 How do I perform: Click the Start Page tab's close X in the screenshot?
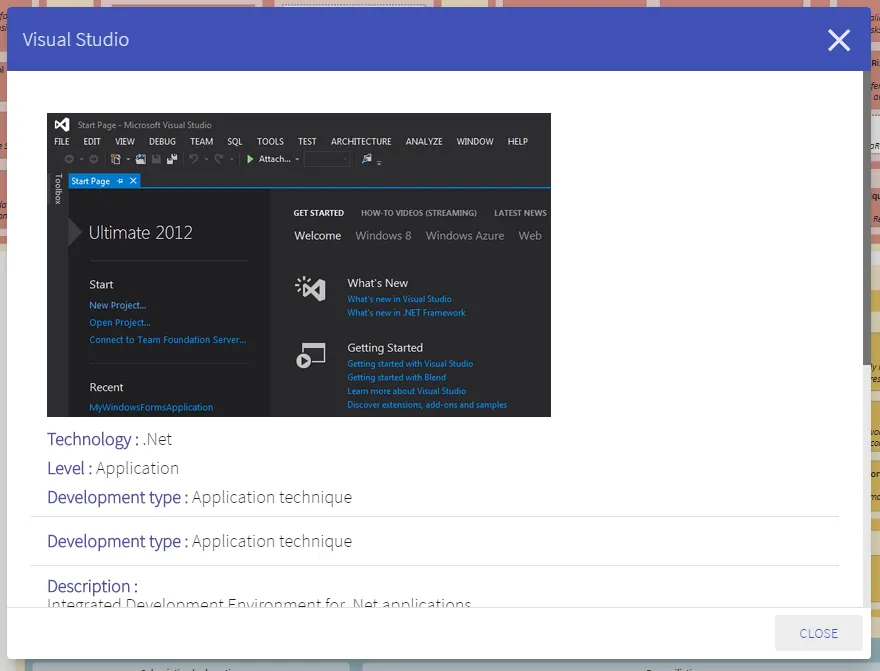click(133, 181)
